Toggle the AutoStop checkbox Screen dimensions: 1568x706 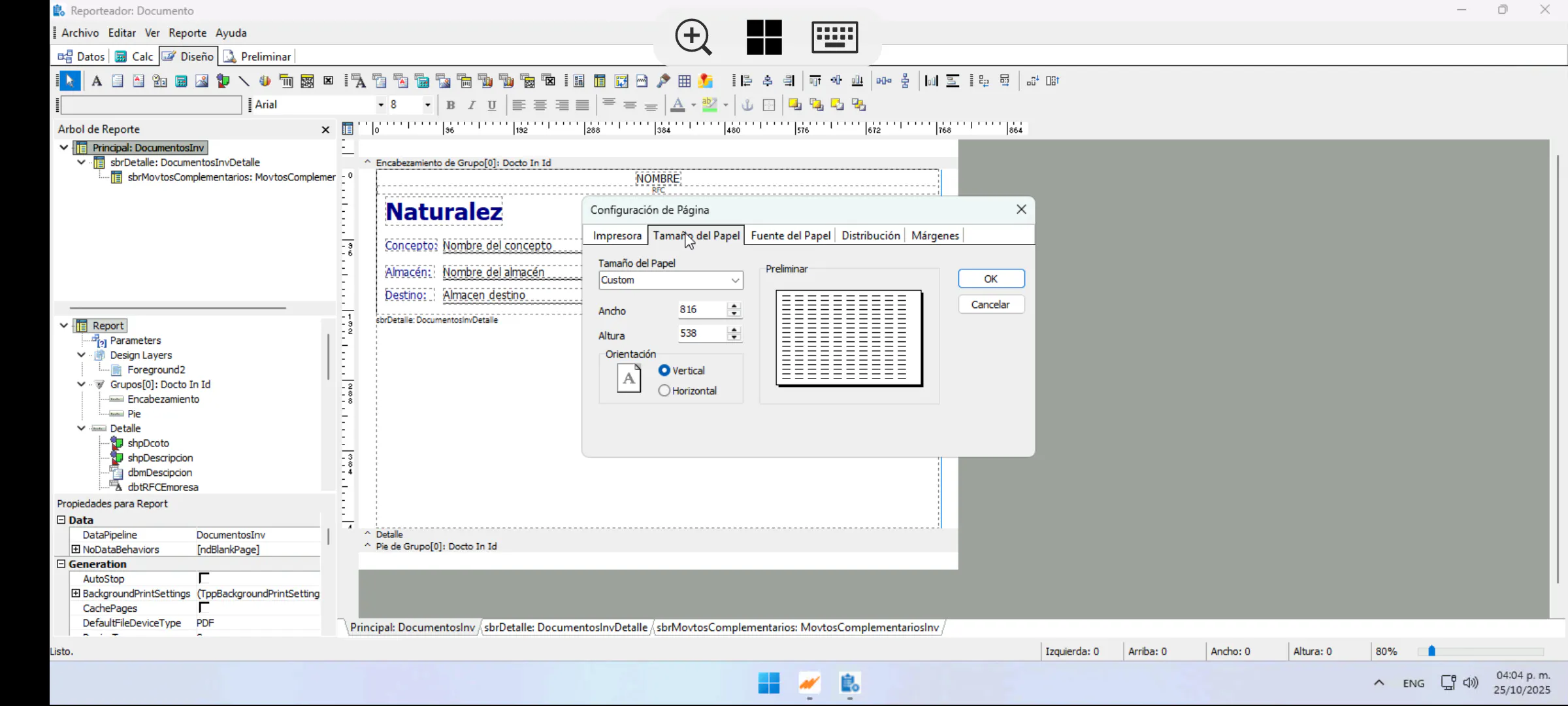click(x=204, y=579)
